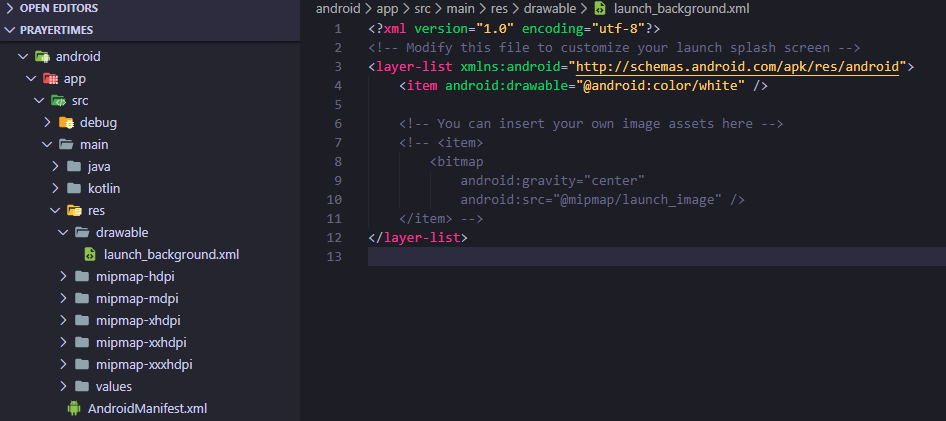Click the open main folder icon
Image resolution: width=946 pixels, height=421 pixels.
(x=66, y=145)
